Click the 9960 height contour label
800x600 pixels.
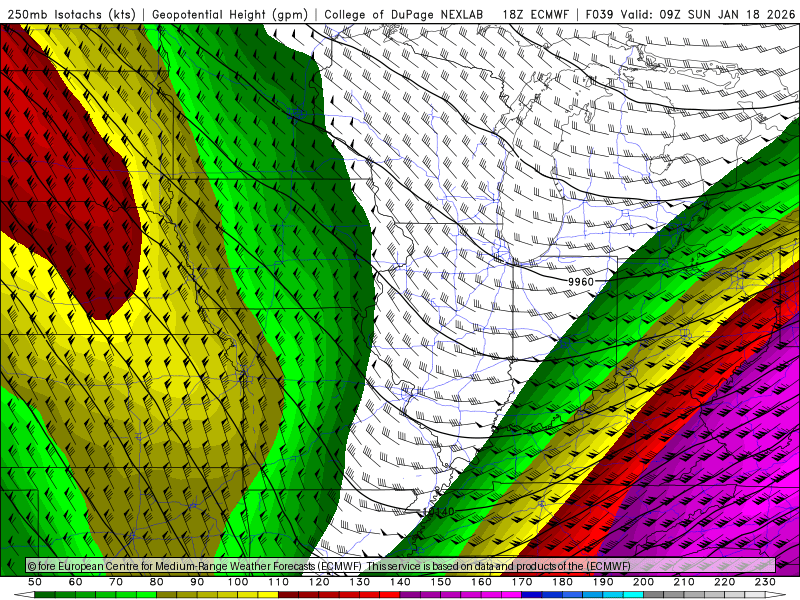click(x=581, y=282)
